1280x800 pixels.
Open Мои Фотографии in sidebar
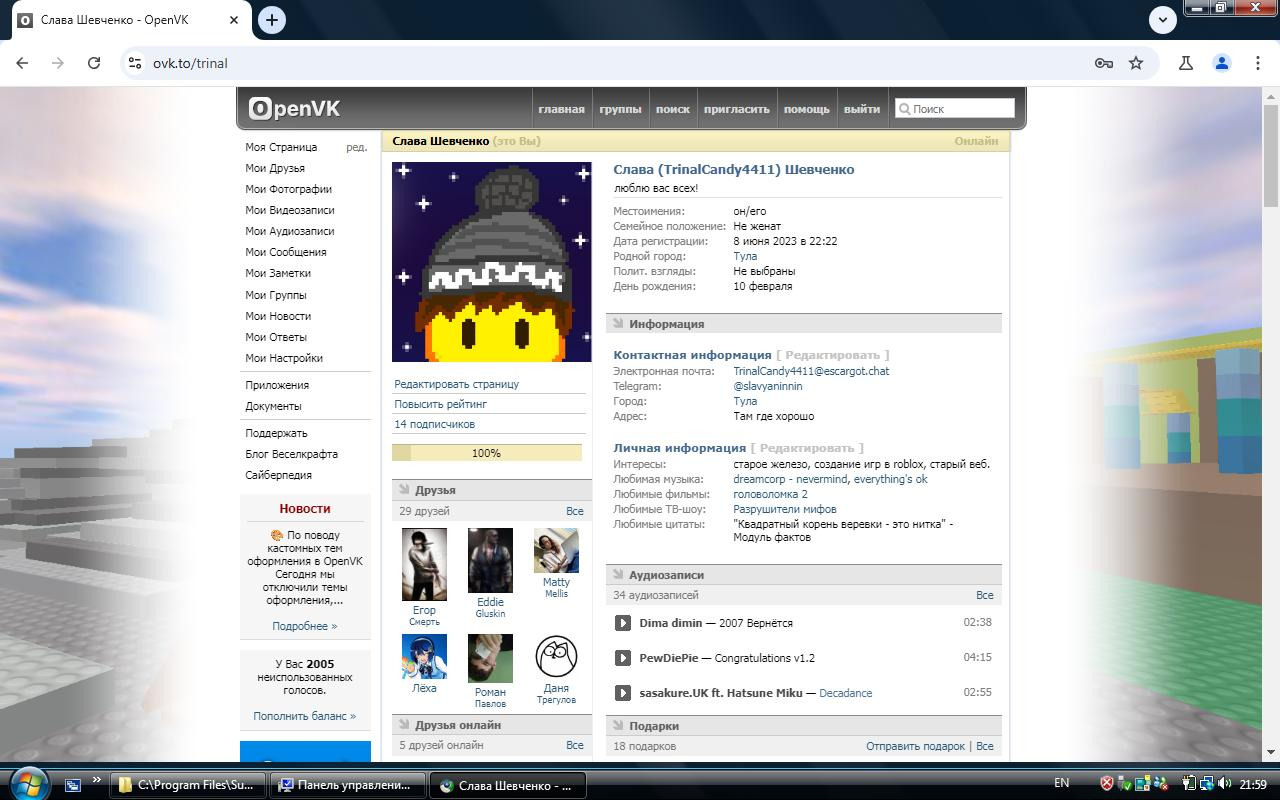click(x=288, y=189)
